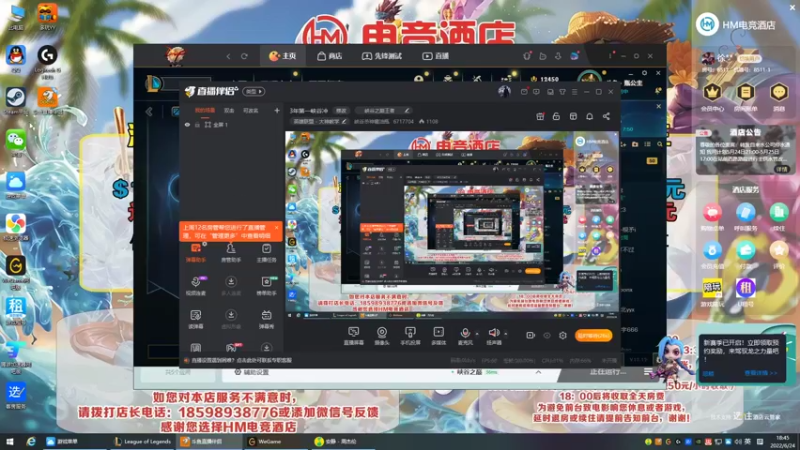Download the 虚拟形象 plugin
This screenshot has width=800, height=450.
(231, 319)
